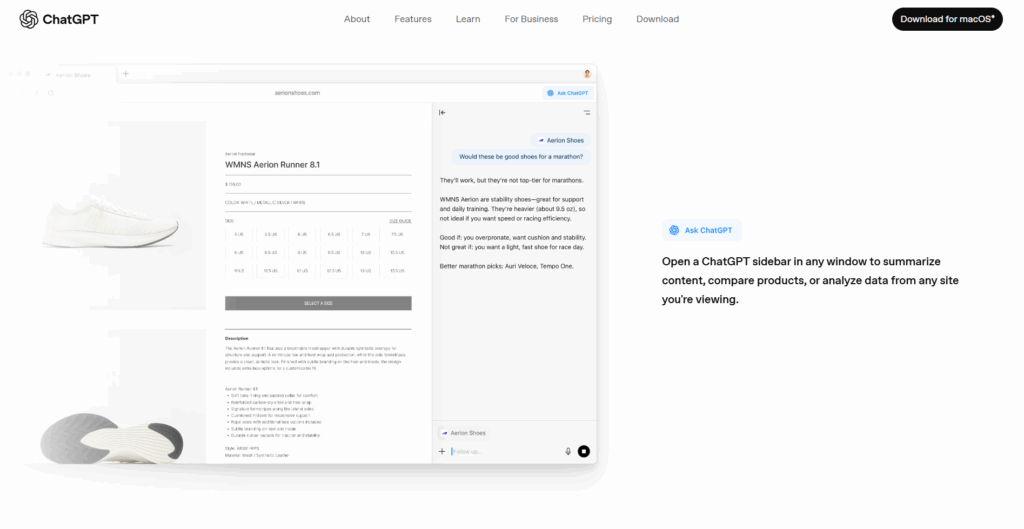The height and width of the screenshot is (529, 1024).
Task: Click the side-view white shoe image
Action: 110,224
